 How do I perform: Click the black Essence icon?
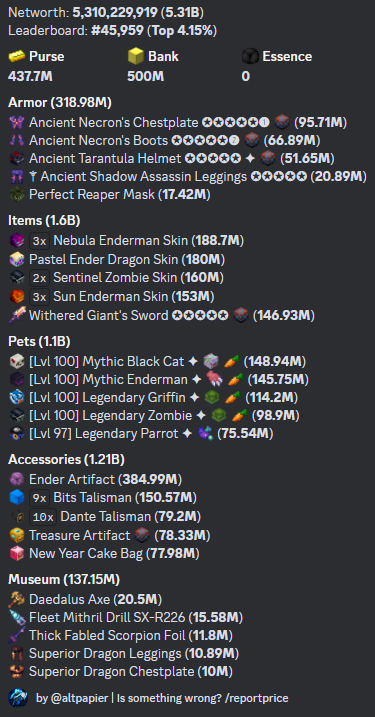pyautogui.click(x=250, y=57)
